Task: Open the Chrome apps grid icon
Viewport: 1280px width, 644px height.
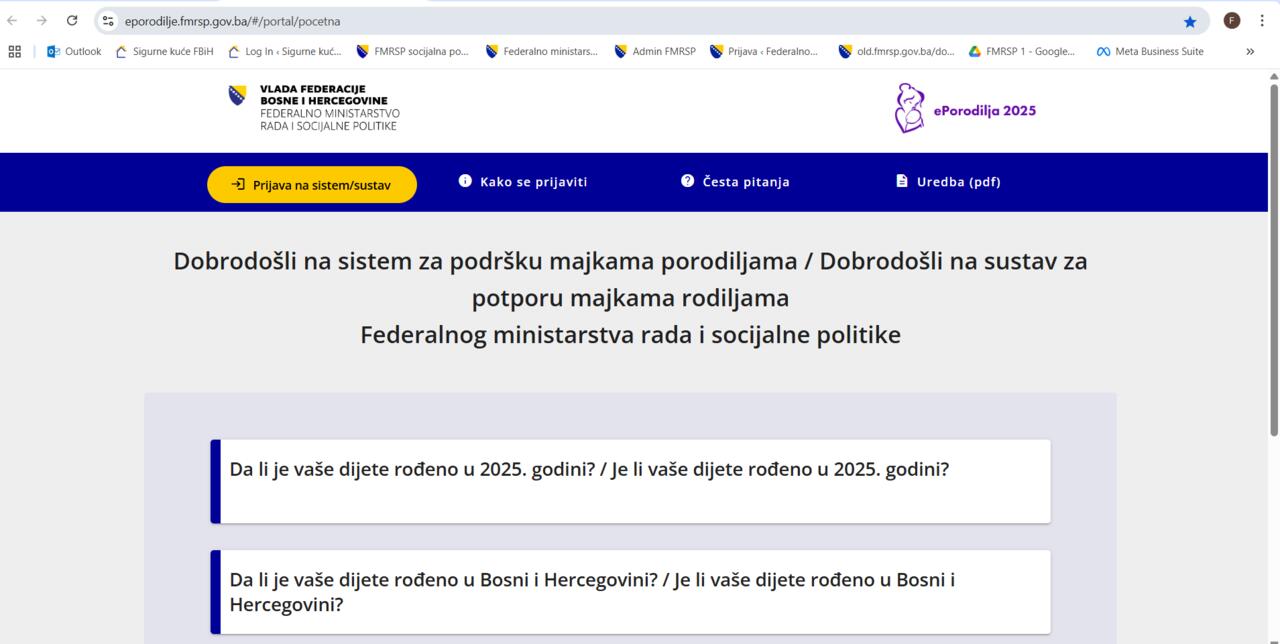Action: coord(14,52)
